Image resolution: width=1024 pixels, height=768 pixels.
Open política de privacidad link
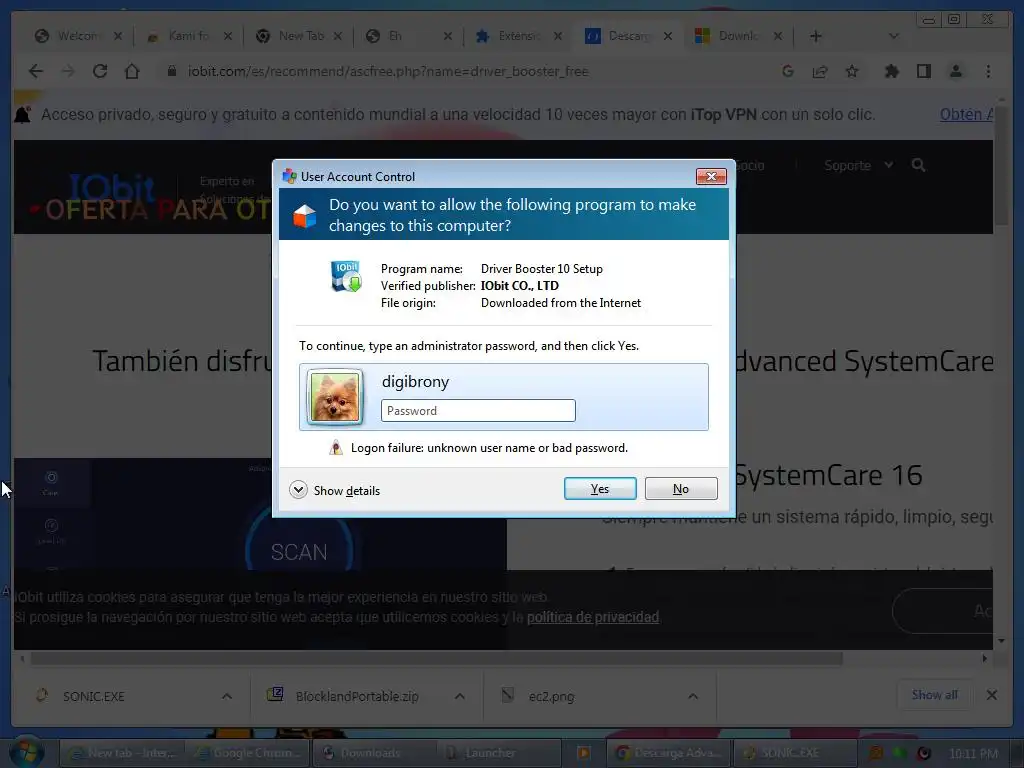click(592, 617)
